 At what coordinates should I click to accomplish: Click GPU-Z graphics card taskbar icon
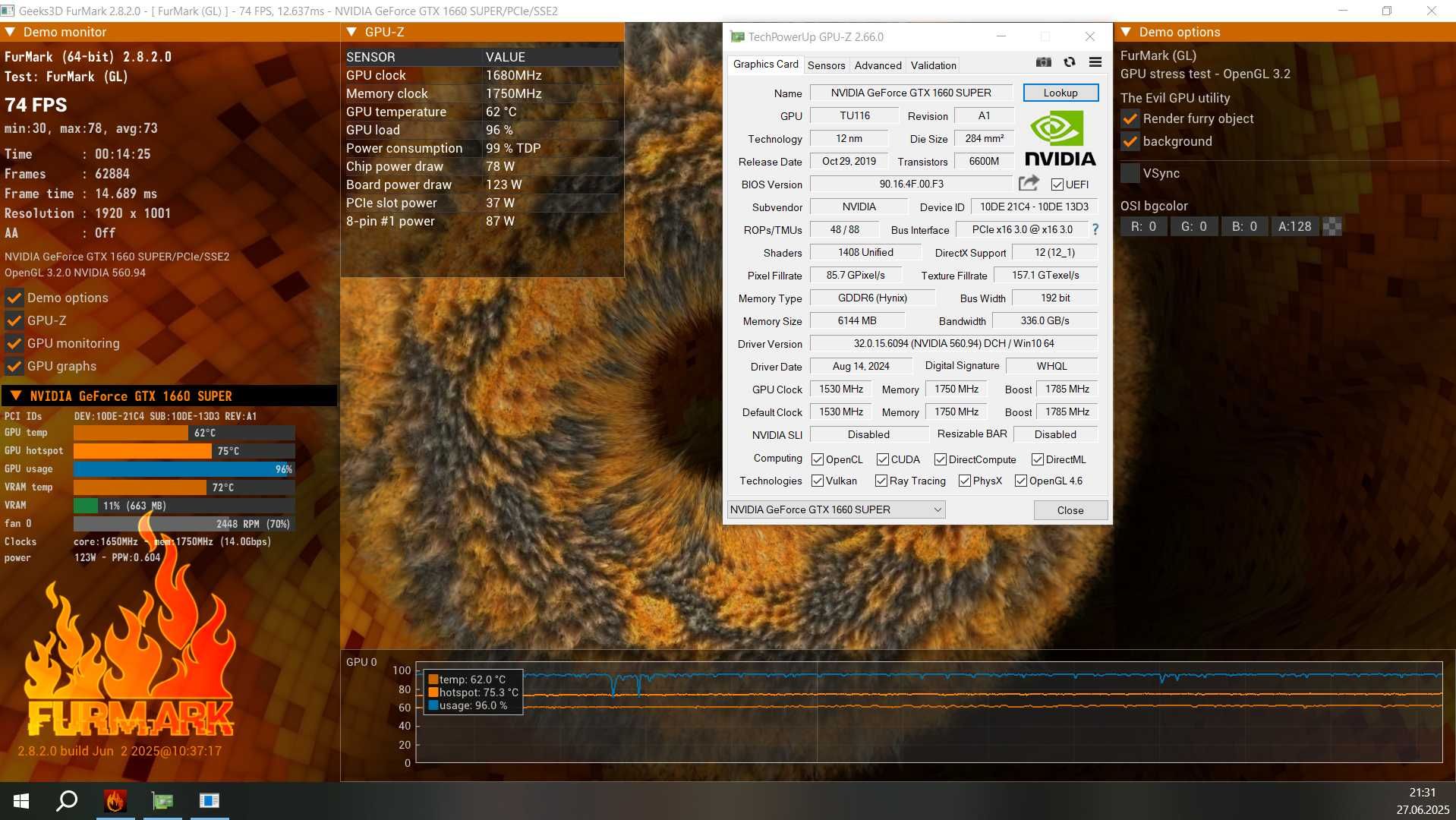tap(162, 801)
